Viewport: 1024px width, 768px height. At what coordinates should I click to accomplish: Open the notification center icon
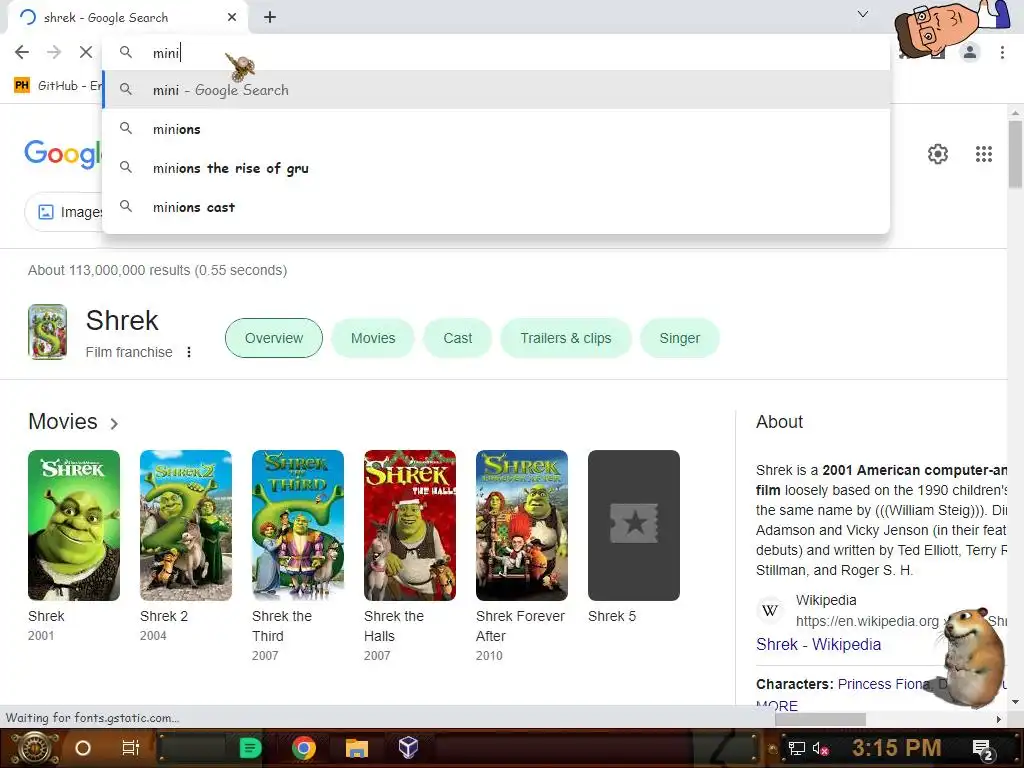(983, 750)
